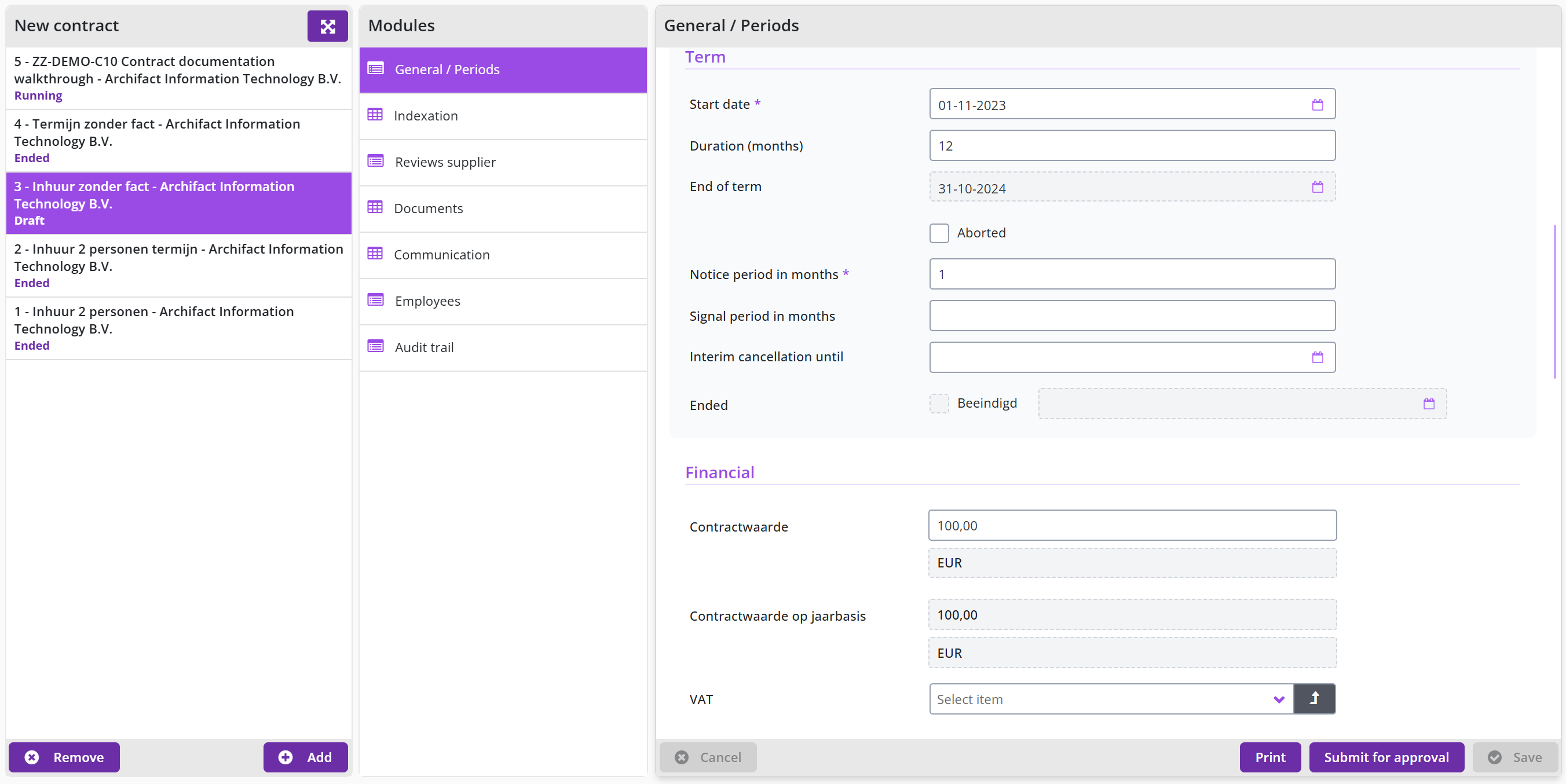This screenshot has height=784, width=1566.
Task: Click the Notice period in months field
Action: click(1132, 274)
